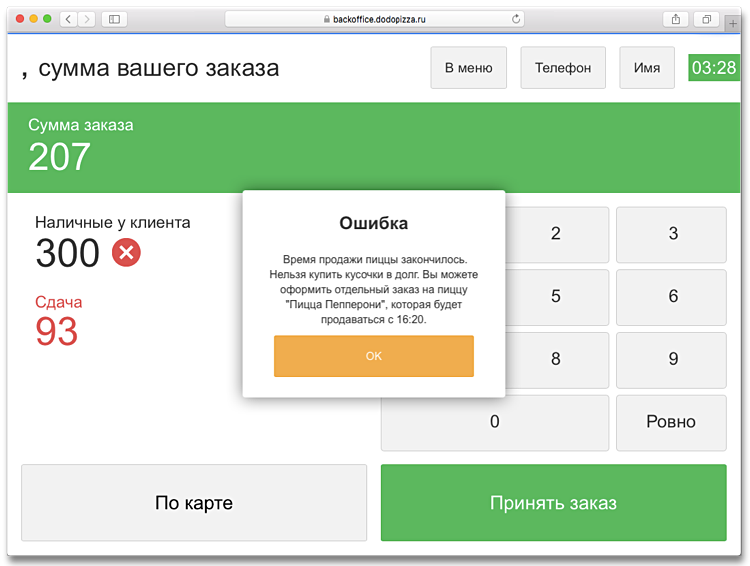Select the Ровно exact-amount key
The width and height of the screenshot is (750, 566).
[x=671, y=422]
